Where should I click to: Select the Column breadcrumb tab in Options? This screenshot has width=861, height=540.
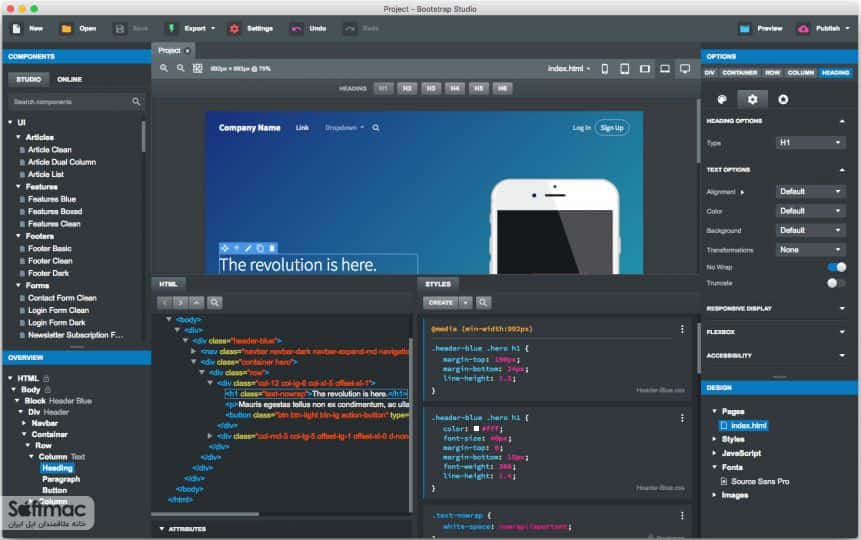point(801,73)
